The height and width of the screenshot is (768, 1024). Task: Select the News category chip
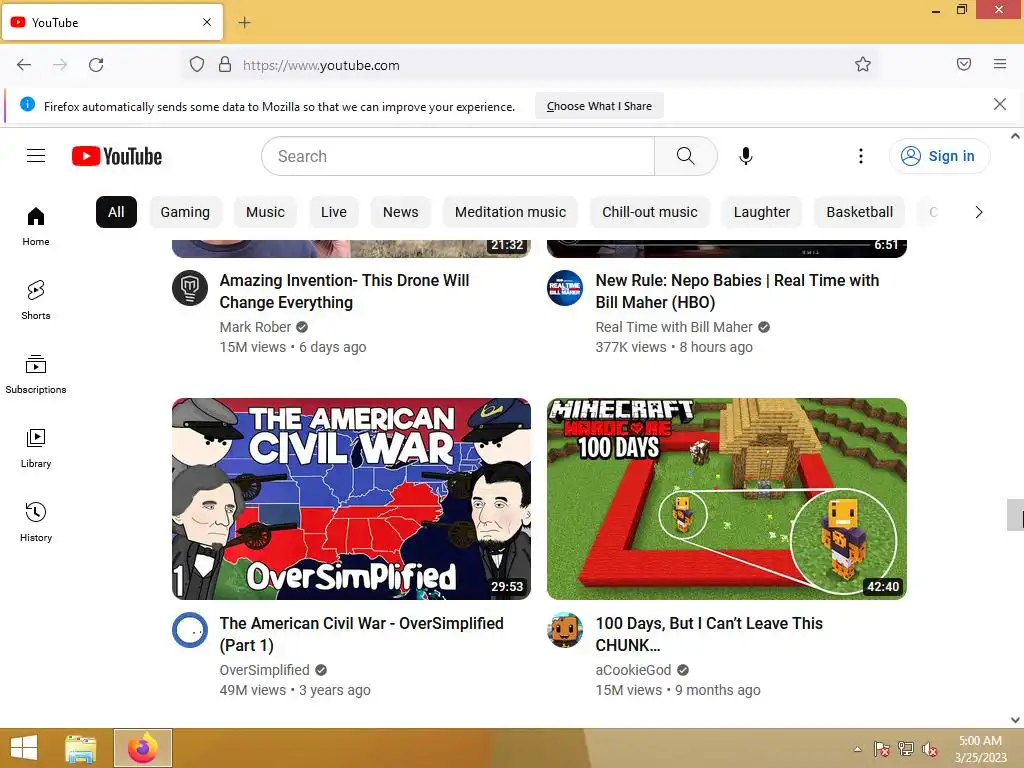pos(400,212)
